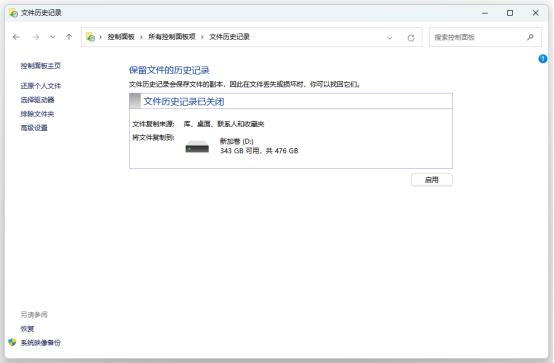Screen dimensions: 554x363
Task: Maximize the 文件历史记录 window
Action: click(x=510, y=13)
